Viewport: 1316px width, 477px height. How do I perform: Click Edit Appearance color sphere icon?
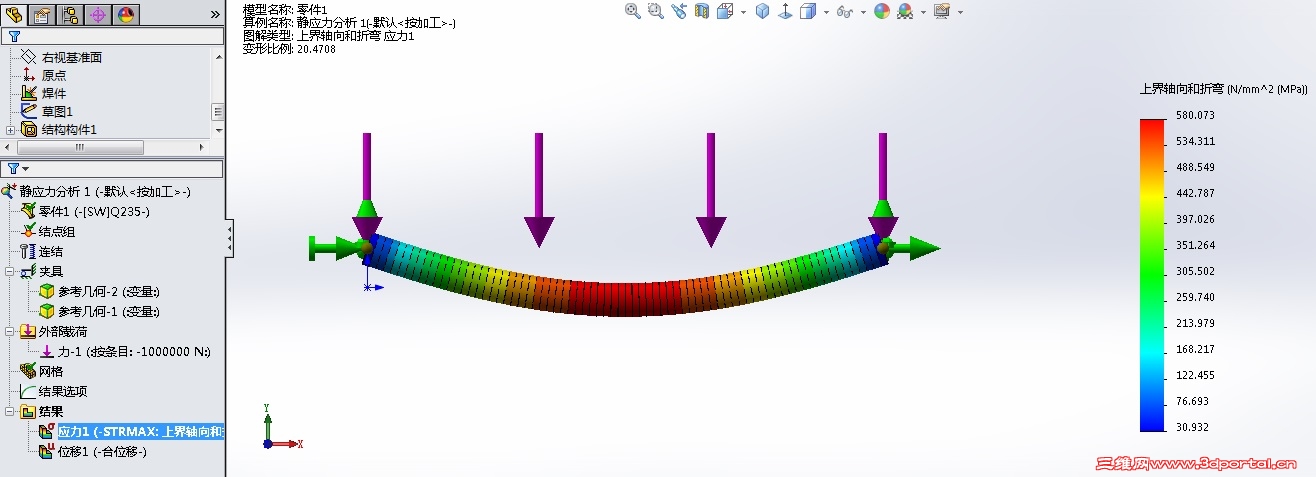(x=882, y=11)
